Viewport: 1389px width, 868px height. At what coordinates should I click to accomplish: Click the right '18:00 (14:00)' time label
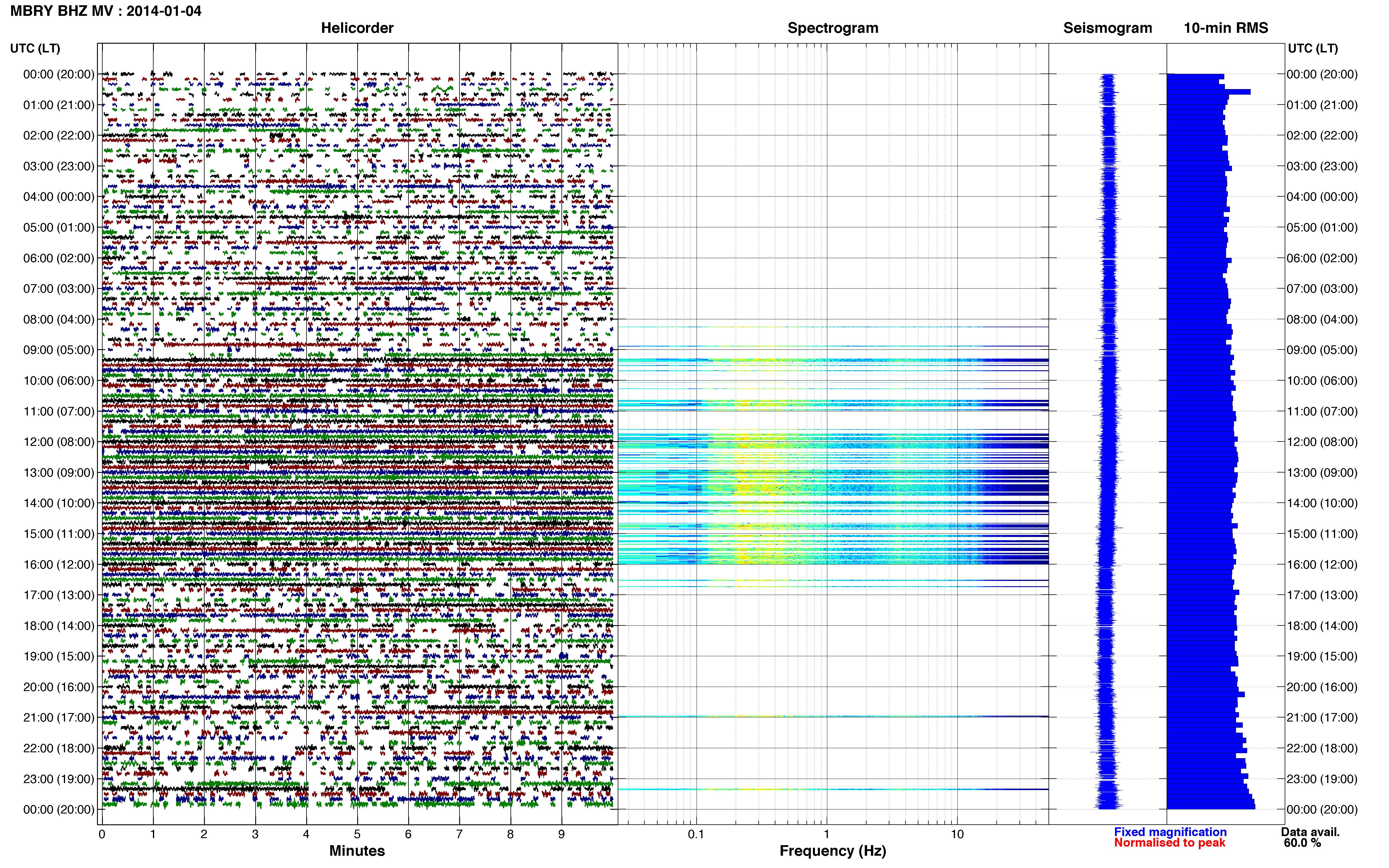[1322, 626]
